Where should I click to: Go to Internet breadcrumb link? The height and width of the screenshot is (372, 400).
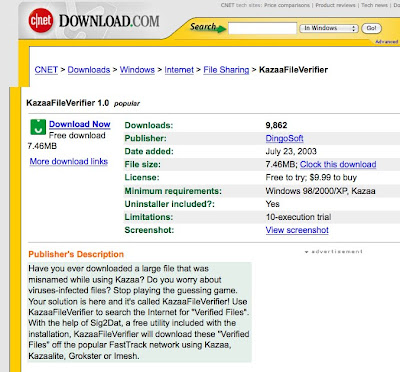coord(179,70)
